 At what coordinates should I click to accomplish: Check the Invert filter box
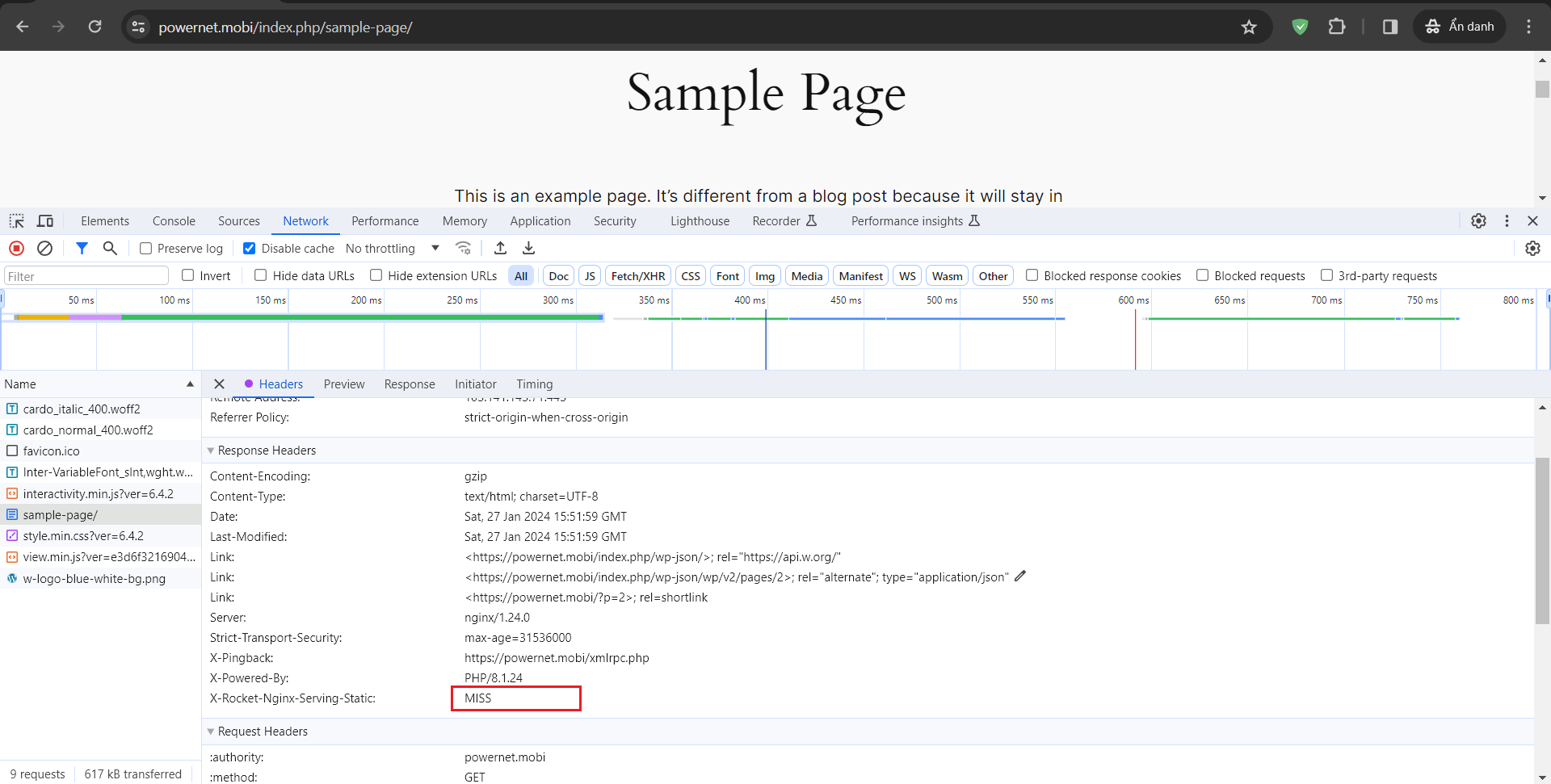[x=188, y=275]
